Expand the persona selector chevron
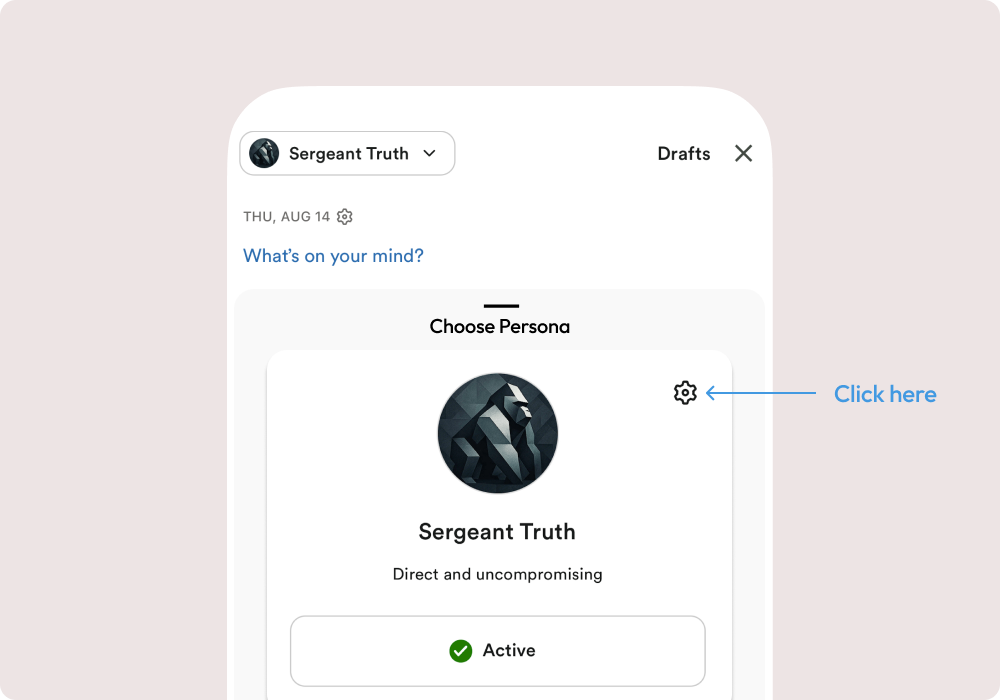 (429, 153)
